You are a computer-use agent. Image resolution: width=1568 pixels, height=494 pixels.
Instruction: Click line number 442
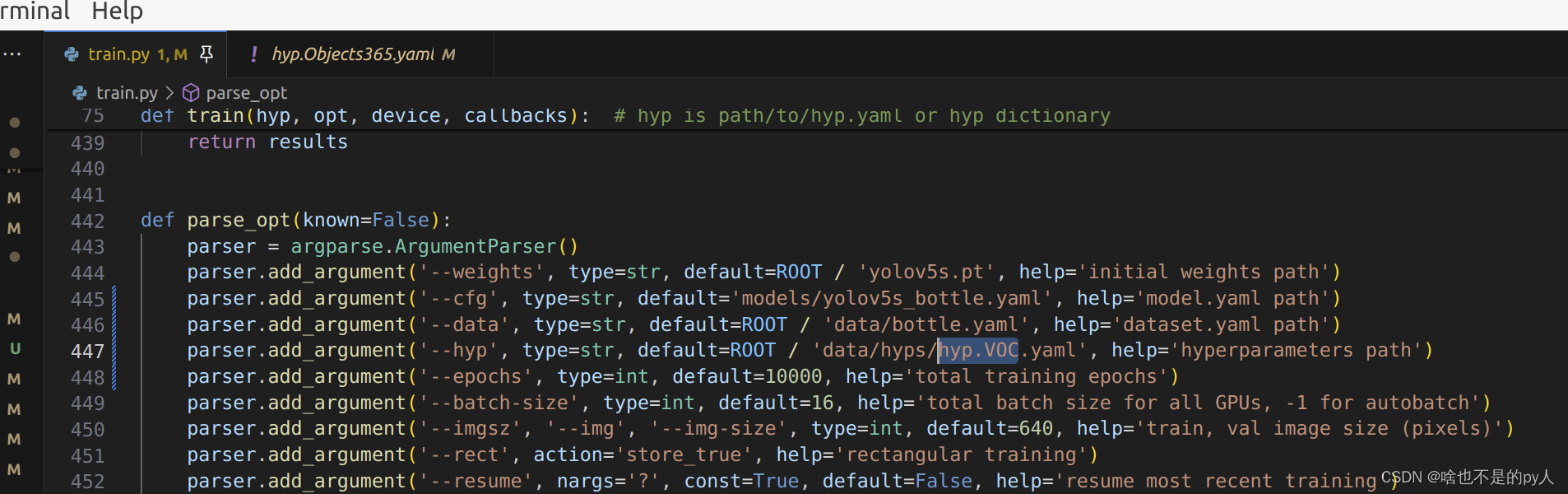click(x=87, y=221)
